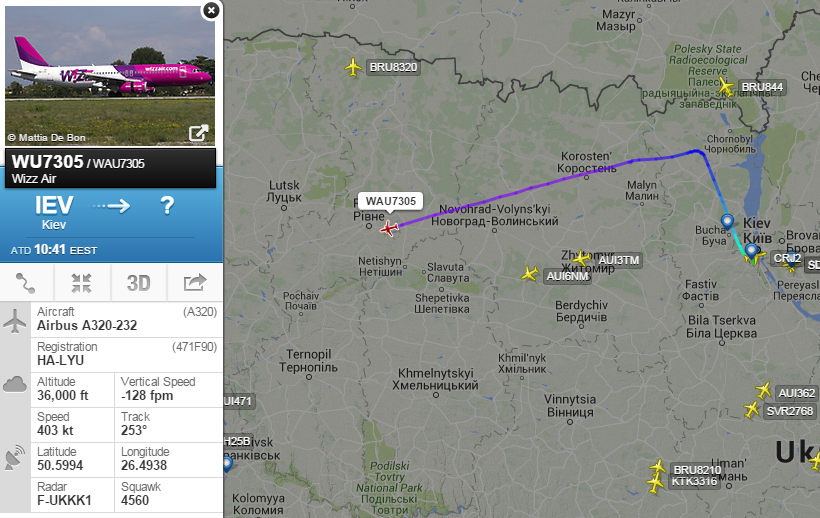Switch to 3D view
Image resolution: width=820 pixels, height=518 pixels.
(x=139, y=283)
